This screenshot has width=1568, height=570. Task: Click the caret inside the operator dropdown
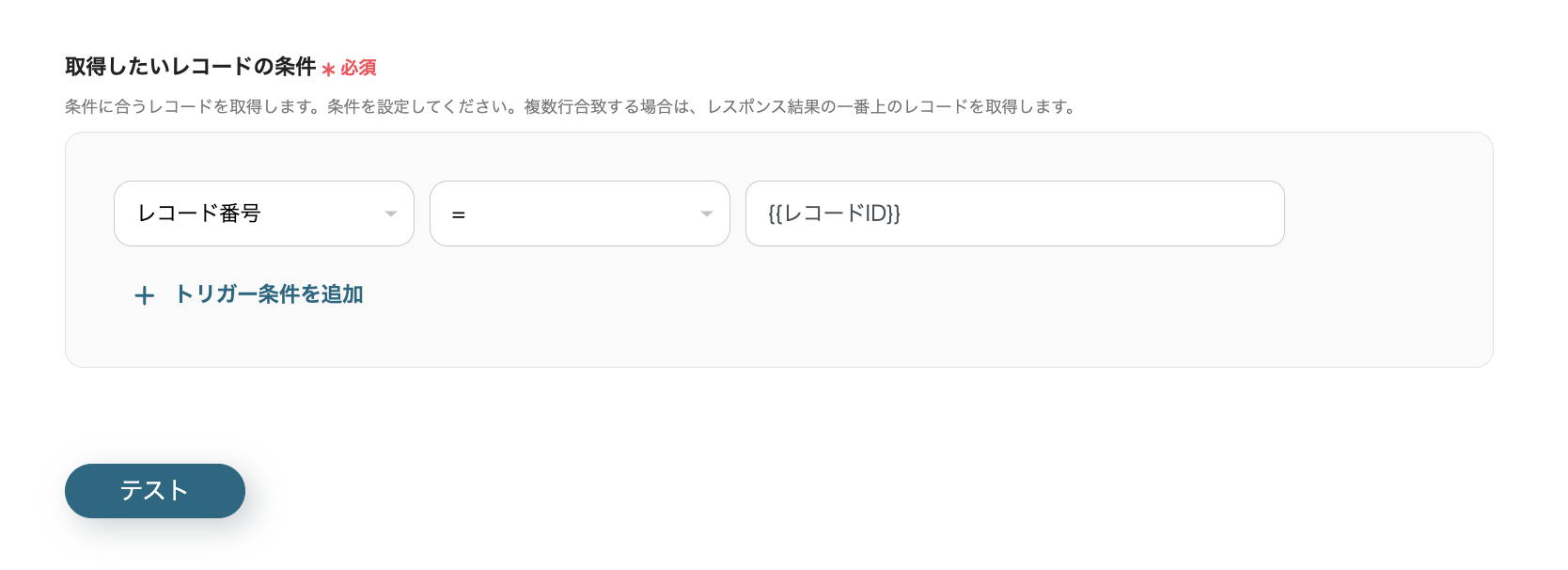pyautogui.click(x=708, y=214)
